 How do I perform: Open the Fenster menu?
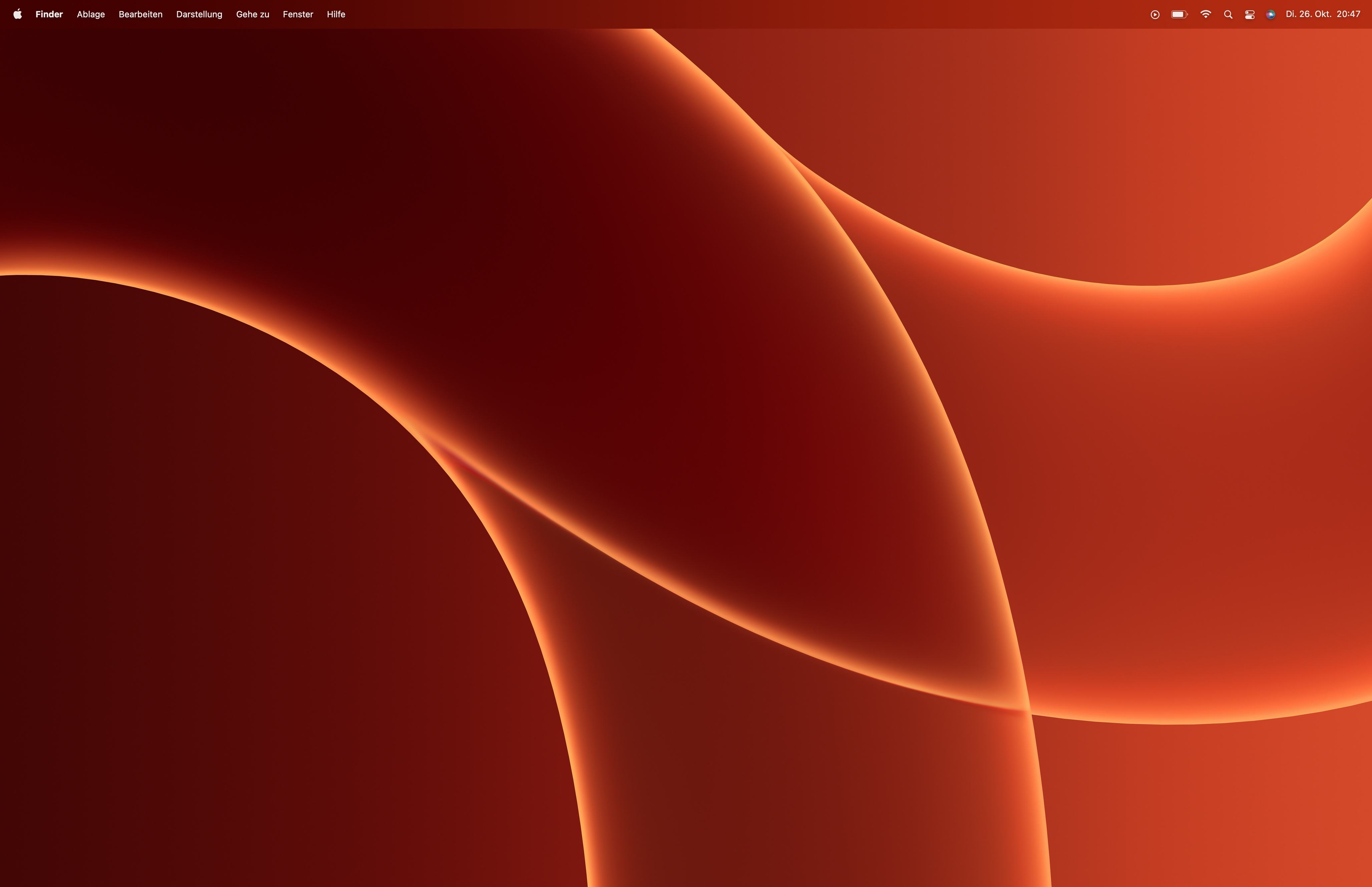[x=298, y=14]
